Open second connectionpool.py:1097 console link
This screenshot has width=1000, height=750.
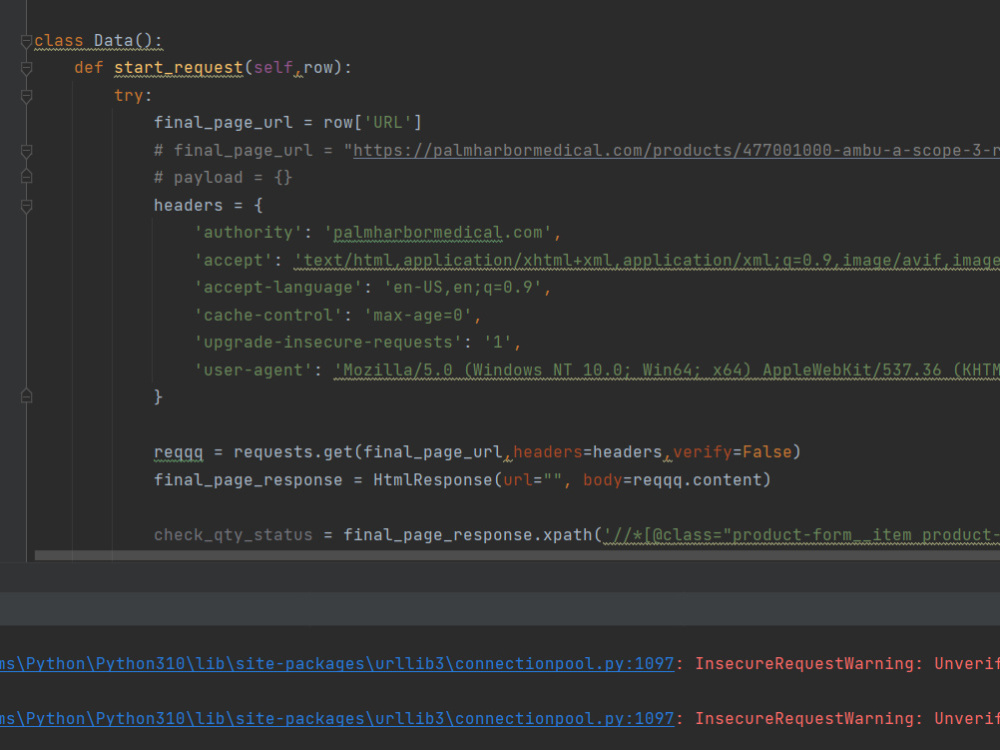coord(337,719)
